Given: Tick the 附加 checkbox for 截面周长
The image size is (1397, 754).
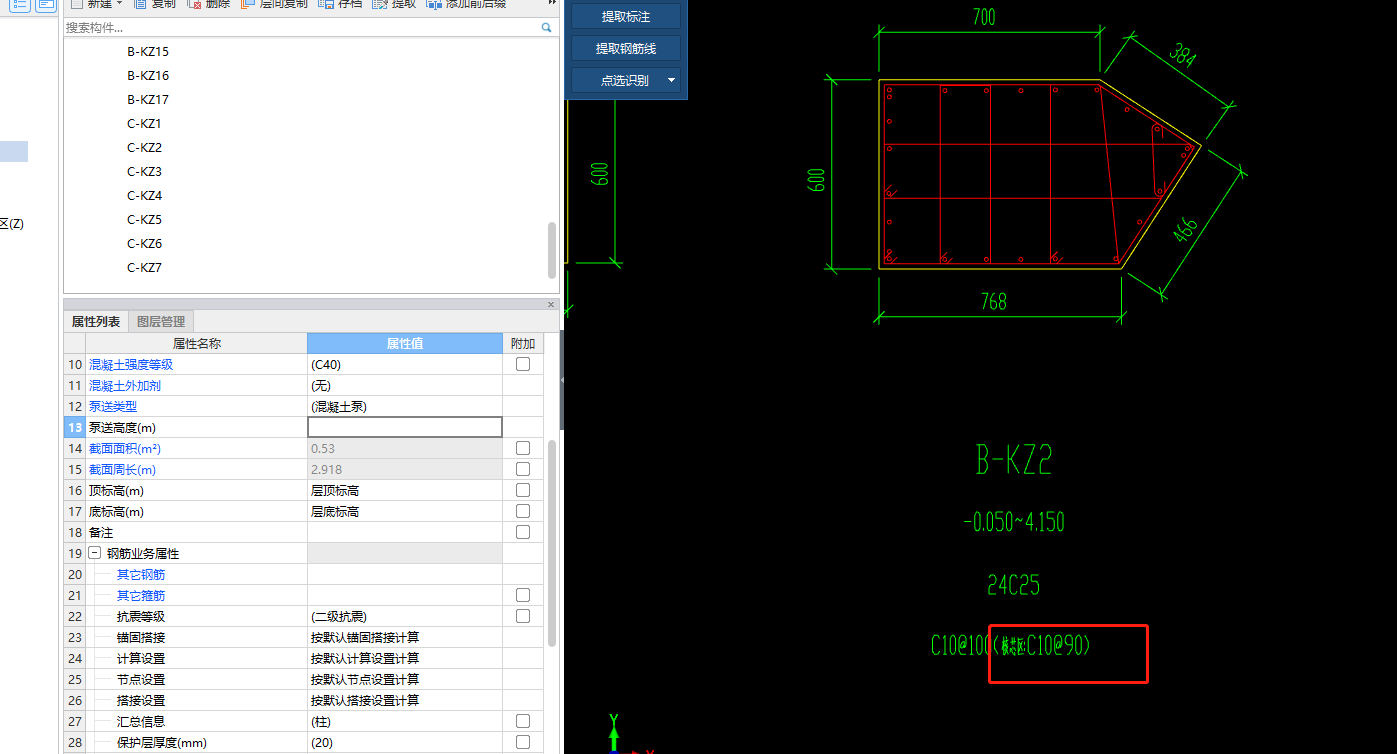Looking at the screenshot, I should click(522, 469).
